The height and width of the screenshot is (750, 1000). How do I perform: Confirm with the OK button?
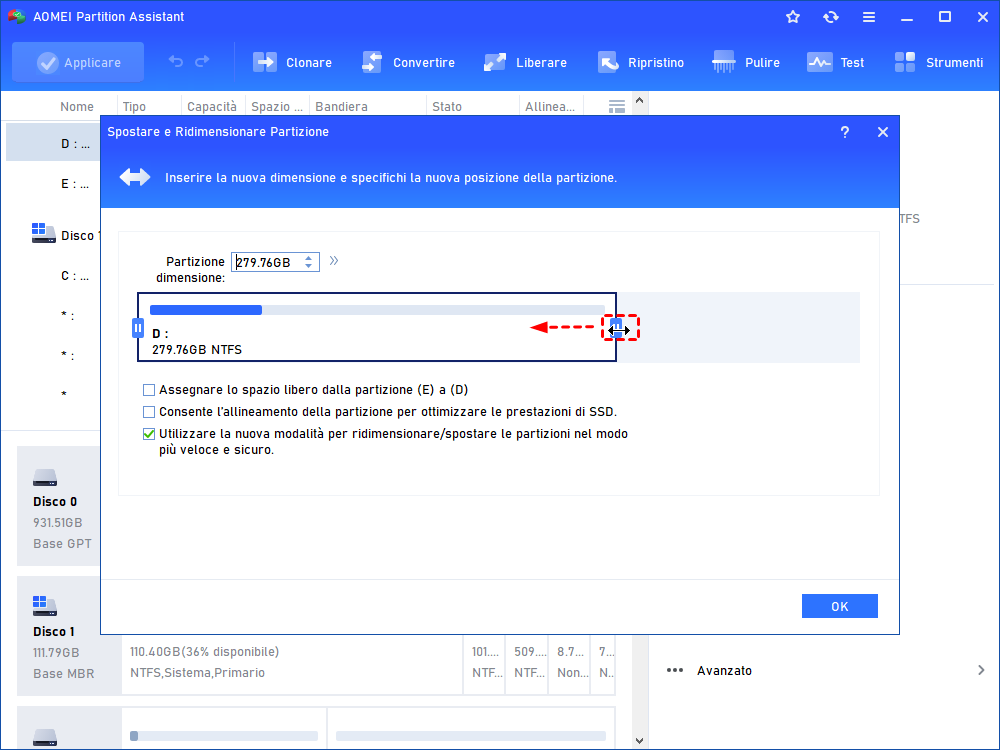pos(839,606)
